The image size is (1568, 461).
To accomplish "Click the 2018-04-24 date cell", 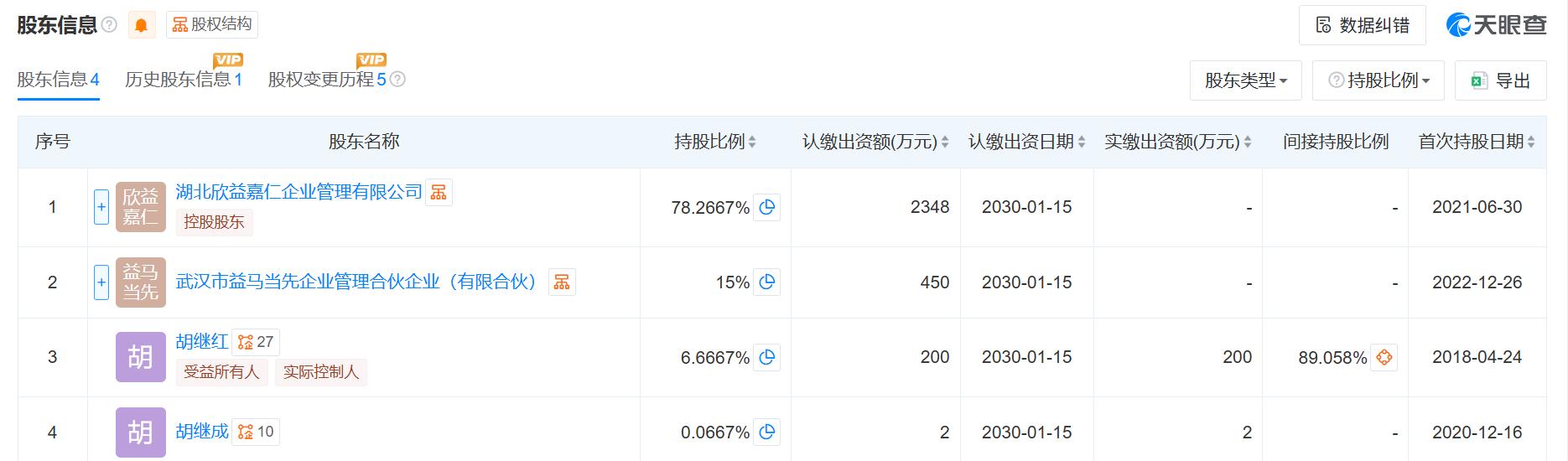I will click(x=1477, y=357).
